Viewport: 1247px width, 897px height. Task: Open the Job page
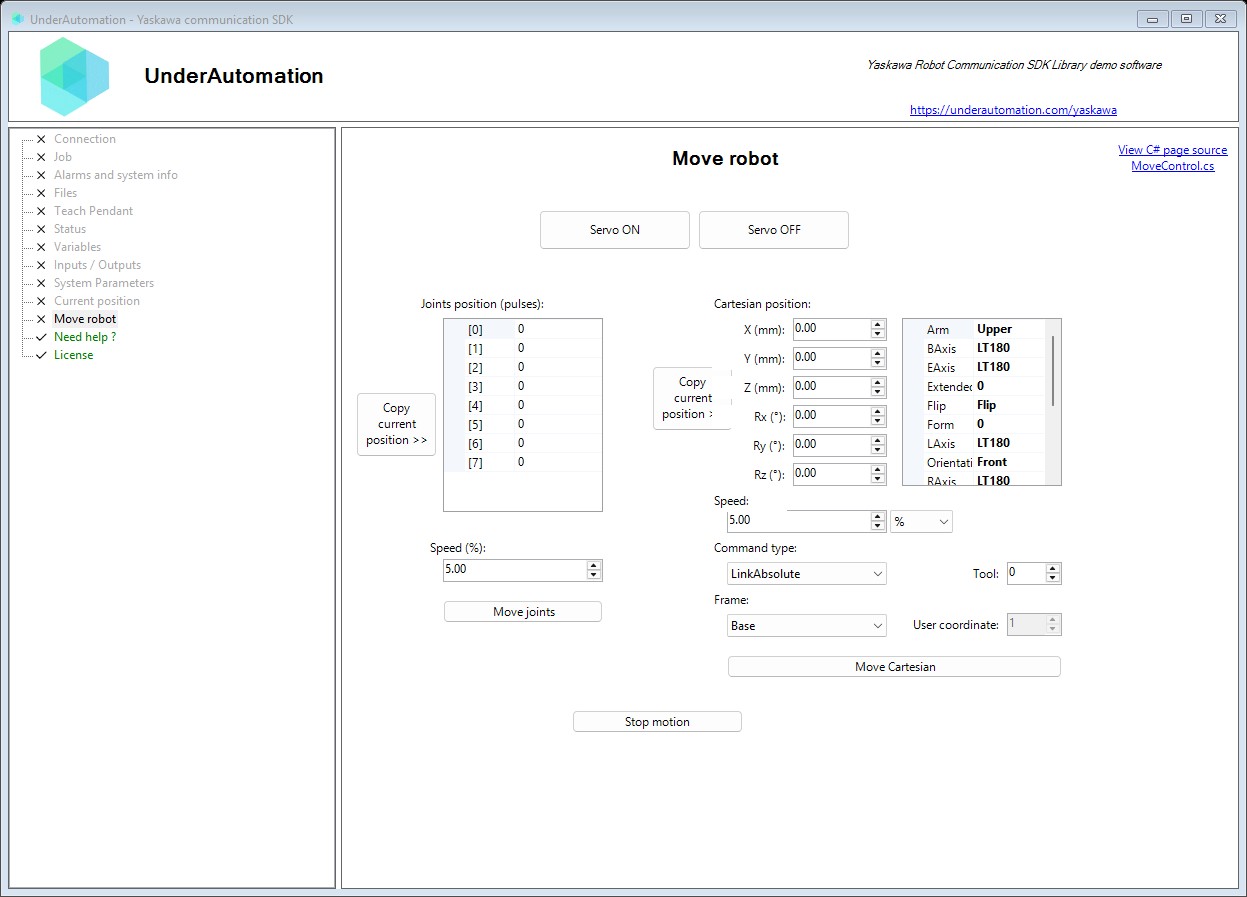click(x=63, y=157)
